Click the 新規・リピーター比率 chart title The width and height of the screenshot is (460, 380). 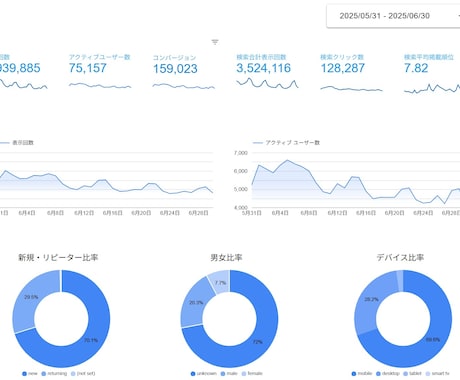pos(58,257)
